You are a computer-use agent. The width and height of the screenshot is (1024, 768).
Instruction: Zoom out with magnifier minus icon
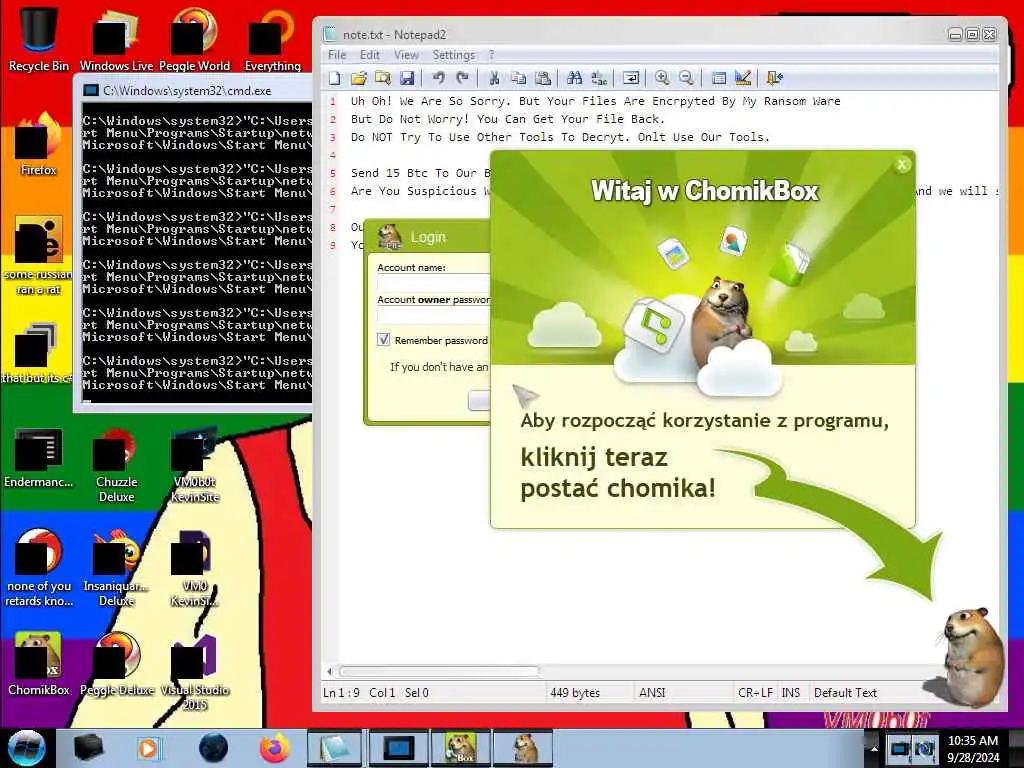(x=686, y=78)
